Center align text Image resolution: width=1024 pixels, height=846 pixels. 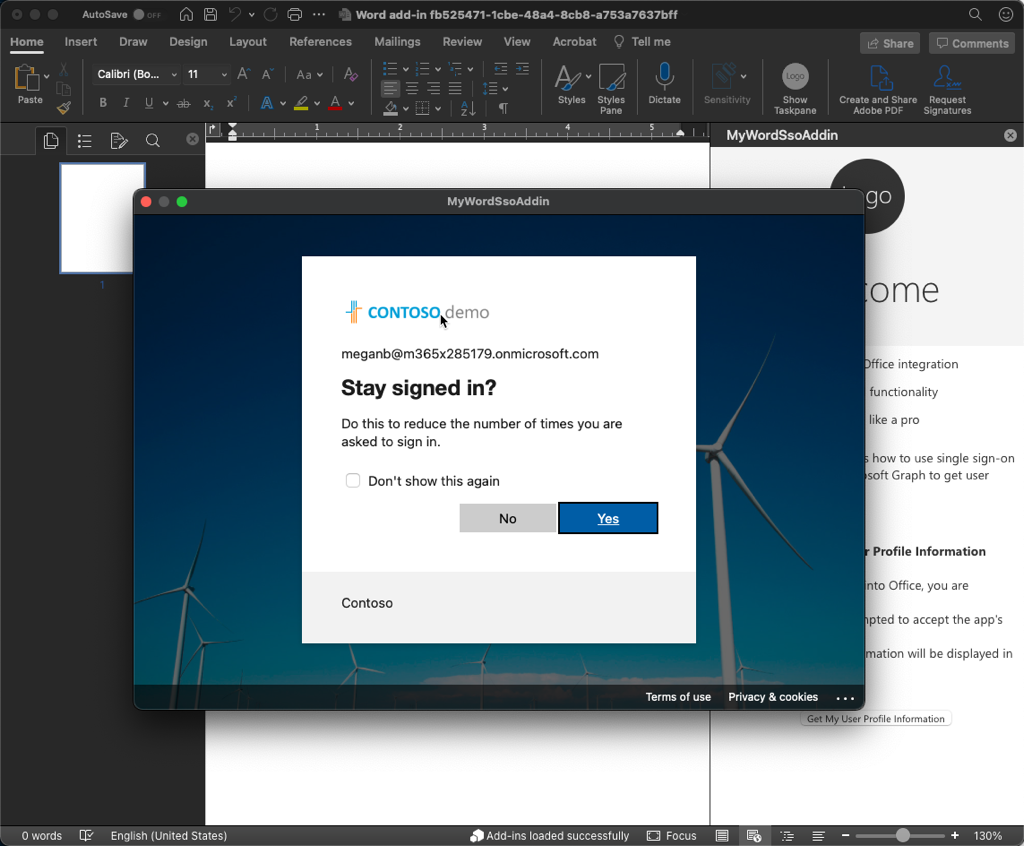pos(412,88)
